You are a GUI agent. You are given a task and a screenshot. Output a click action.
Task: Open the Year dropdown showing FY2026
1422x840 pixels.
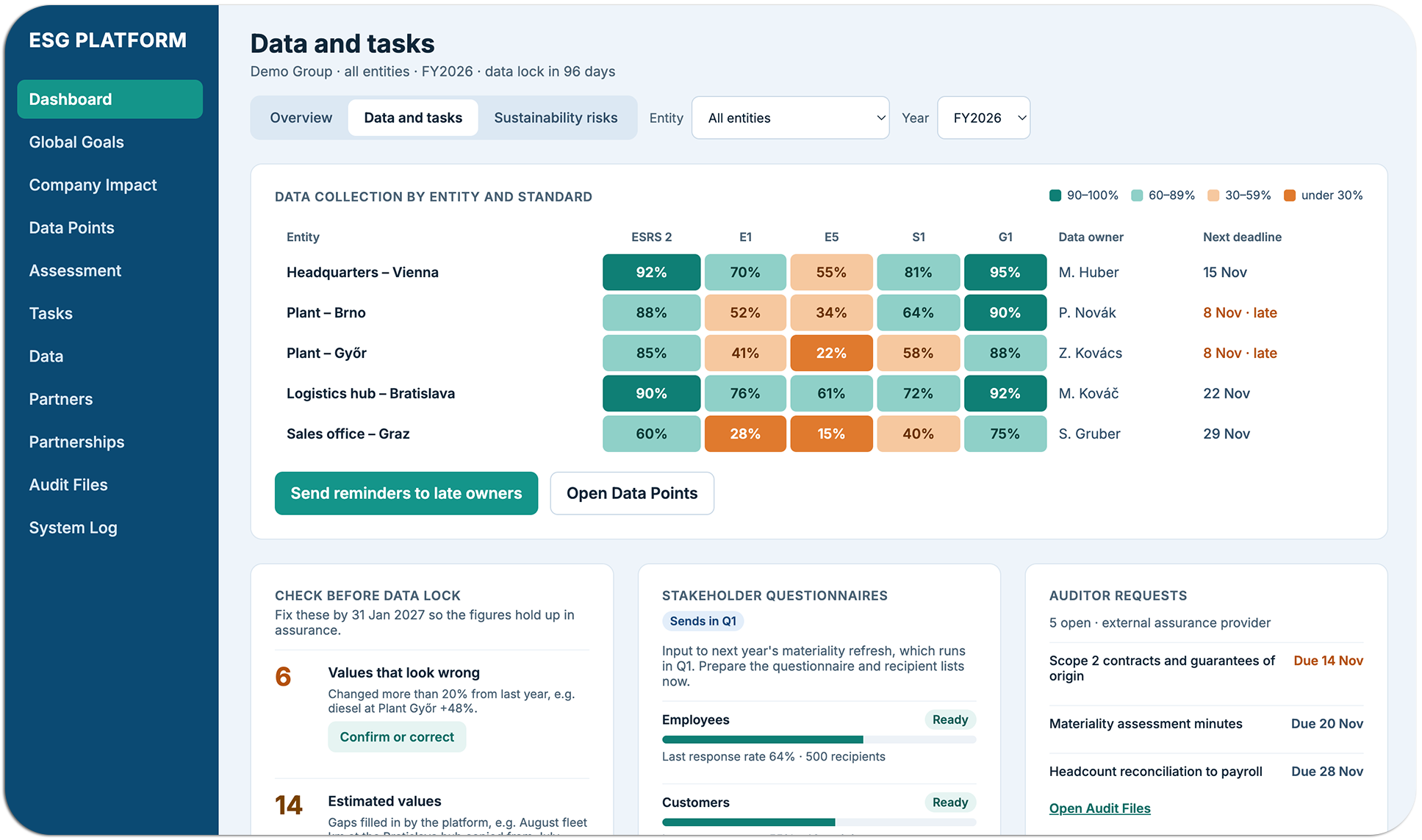click(983, 118)
